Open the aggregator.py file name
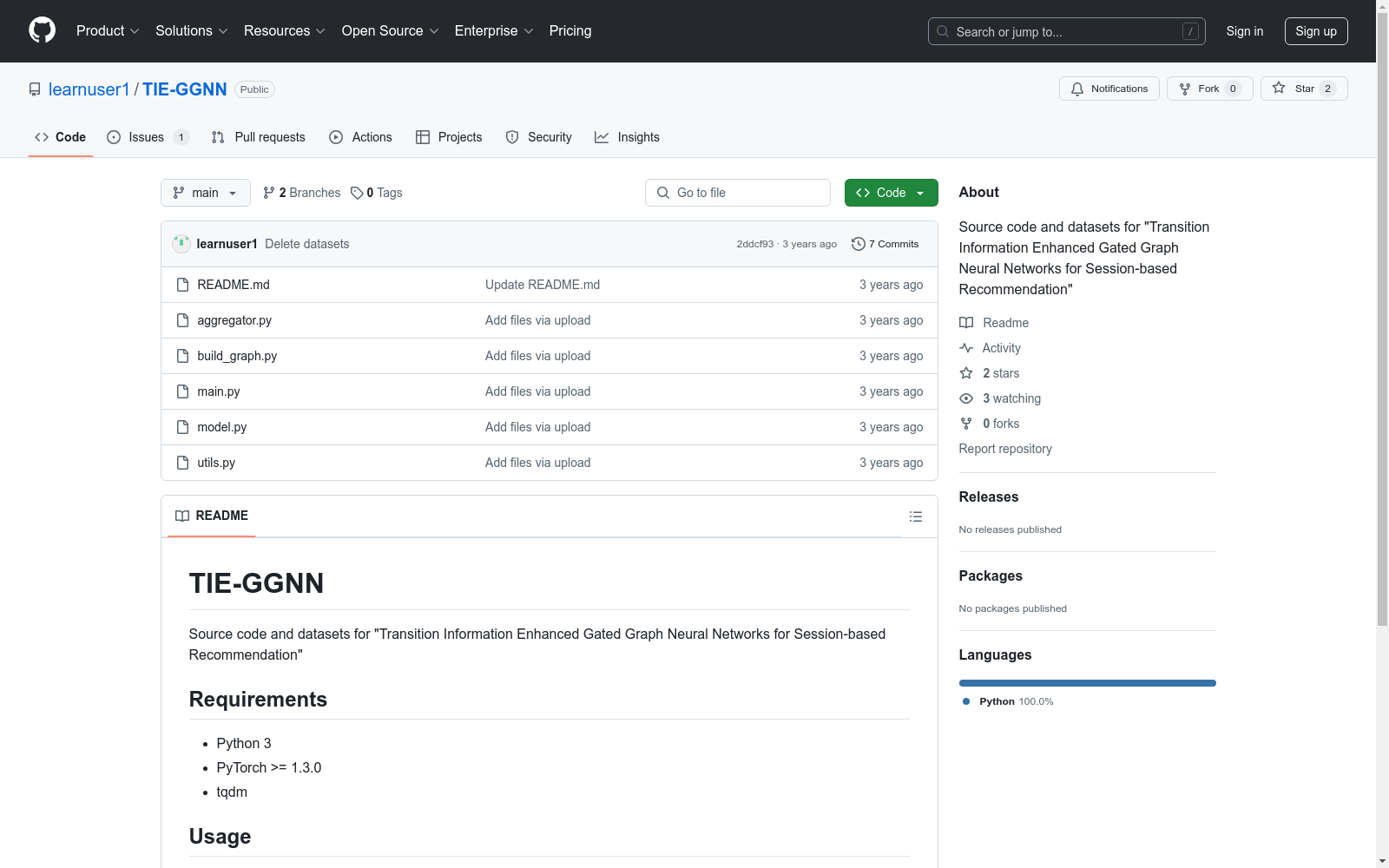Viewport: 1389px width, 868px height. tap(234, 320)
